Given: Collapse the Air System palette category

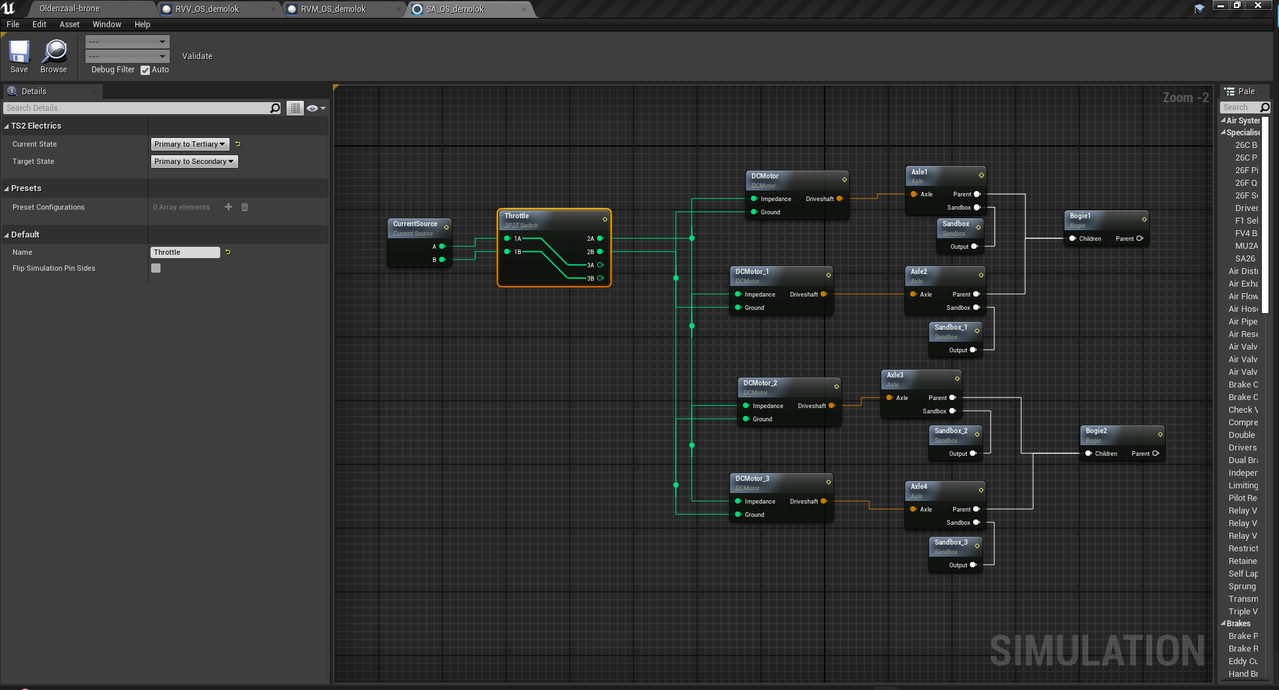Looking at the screenshot, I should pos(1222,120).
